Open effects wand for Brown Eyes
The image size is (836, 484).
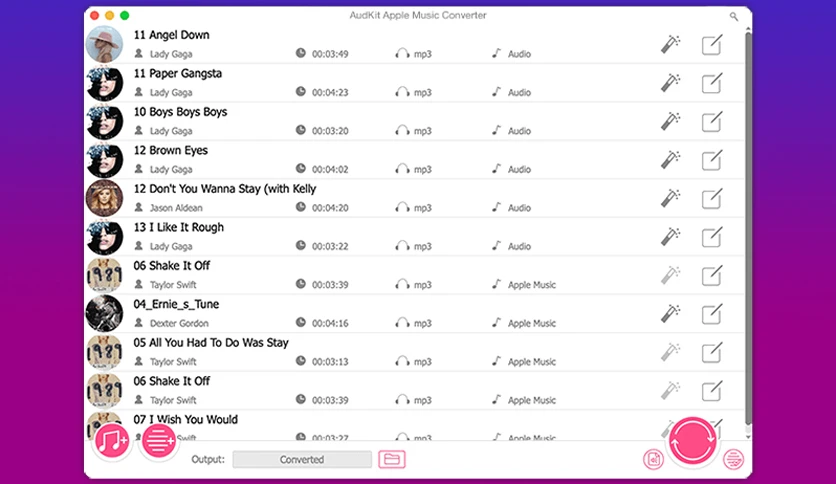coord(670,159)
